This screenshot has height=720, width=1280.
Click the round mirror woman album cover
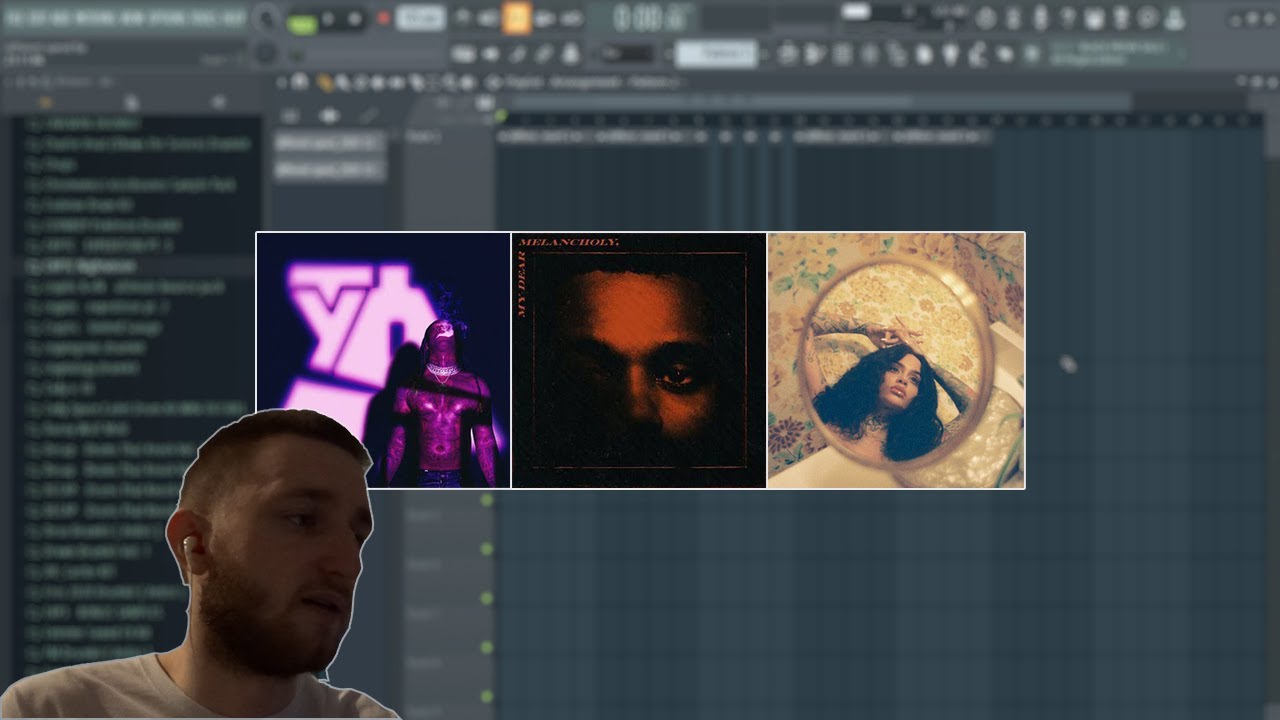[x=896, y=360]
